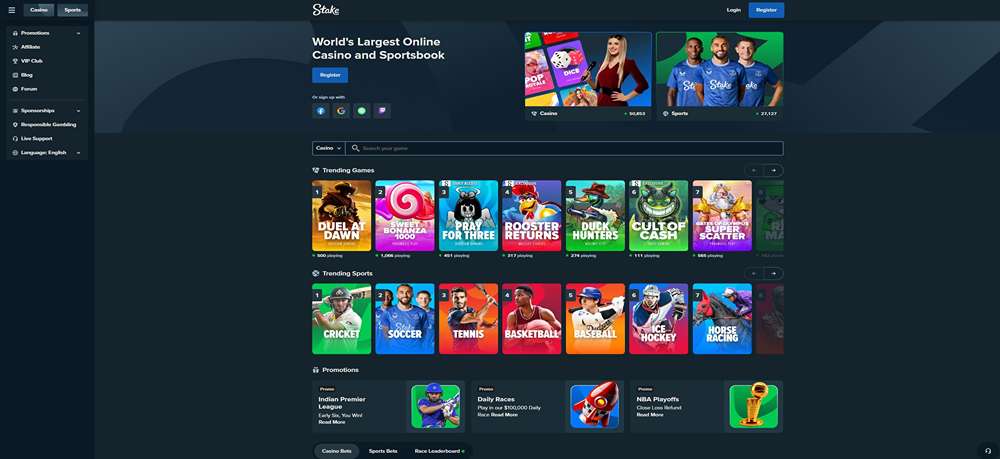Open Duck Hunters game
1000x459 pixels.
click(x=595, y=215)
